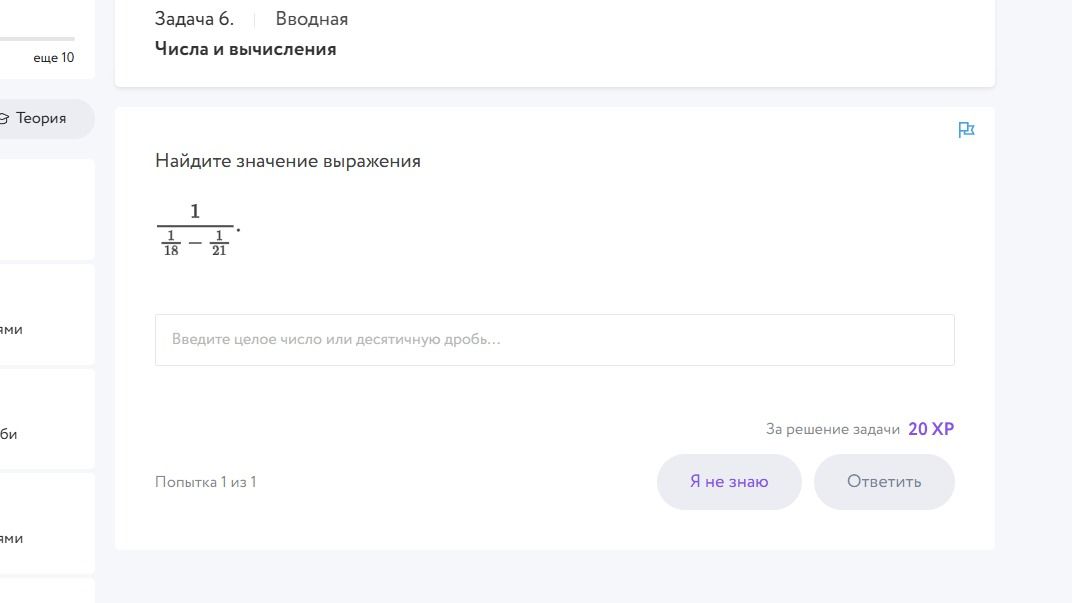Select the sidebar card ending in "би"
This screenshot has height=603, width=1072.
coord(47,418)
